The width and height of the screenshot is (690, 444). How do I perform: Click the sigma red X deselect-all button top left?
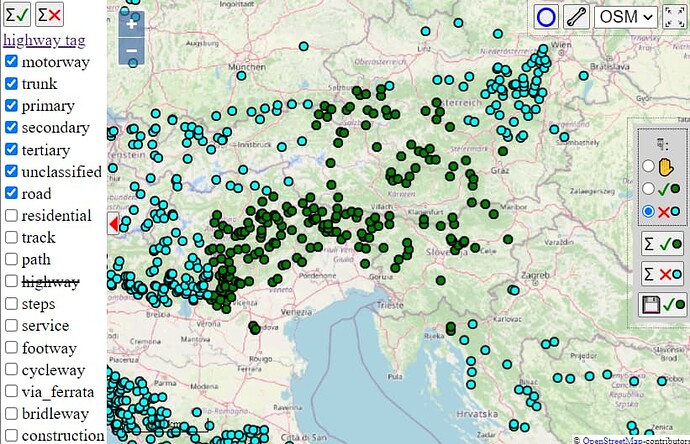pos(49,14)
